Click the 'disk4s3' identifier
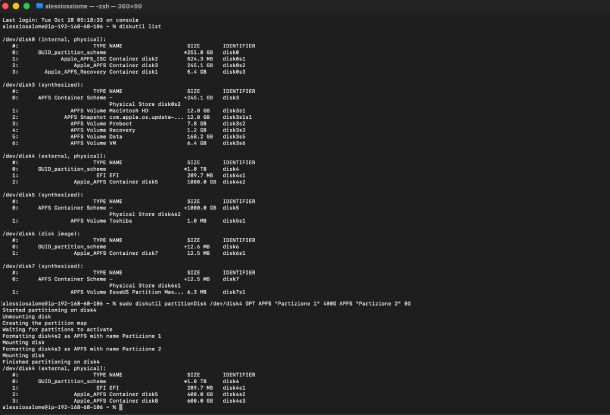 tap(234, 401)
